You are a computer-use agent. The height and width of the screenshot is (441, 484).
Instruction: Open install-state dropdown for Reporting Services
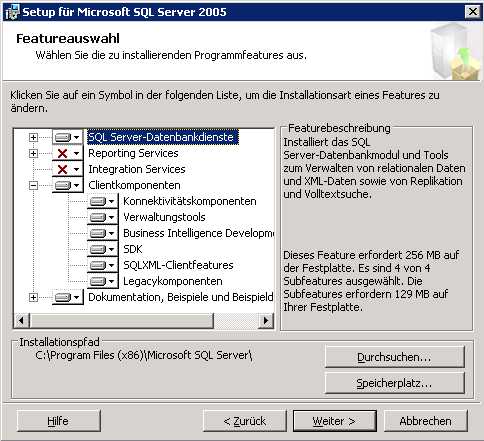(x=67, y=153)
